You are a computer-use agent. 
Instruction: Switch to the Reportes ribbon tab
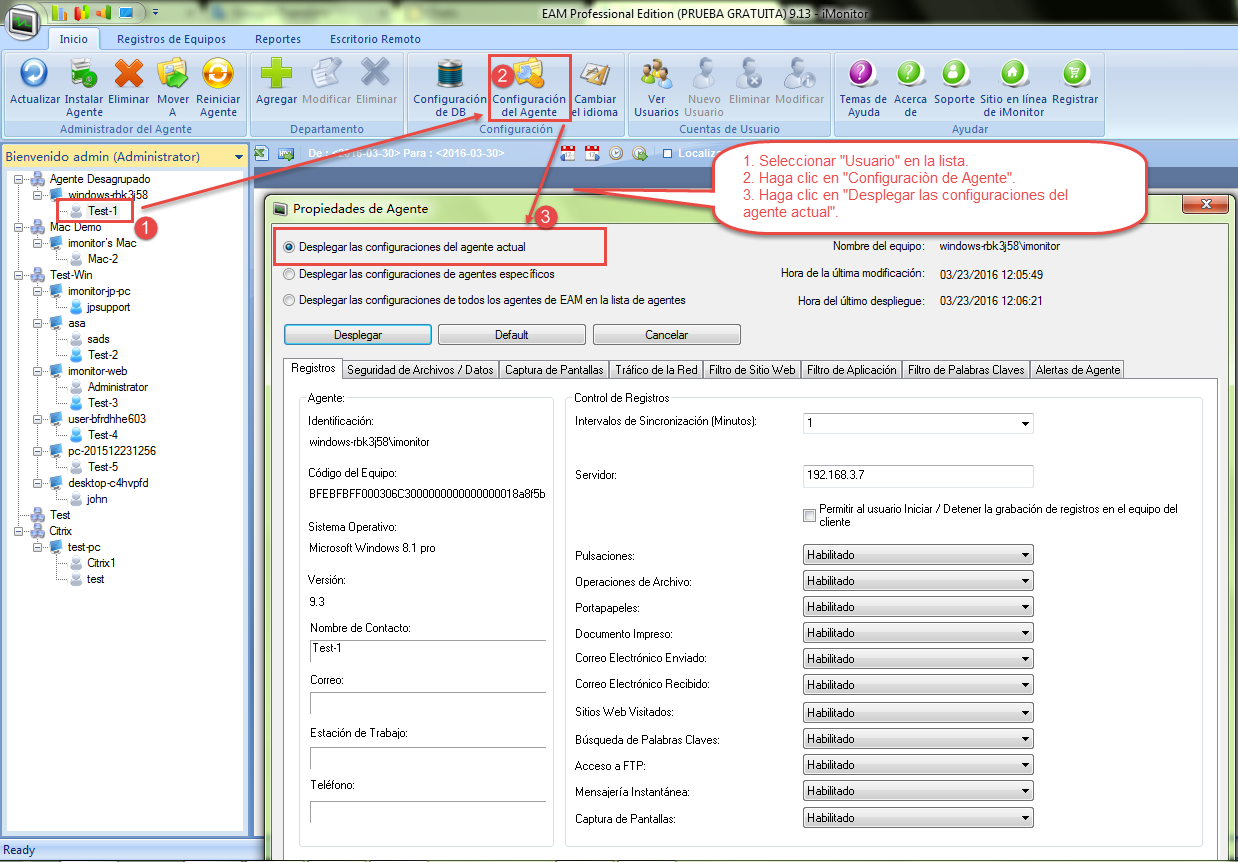(x=278, y=39)
